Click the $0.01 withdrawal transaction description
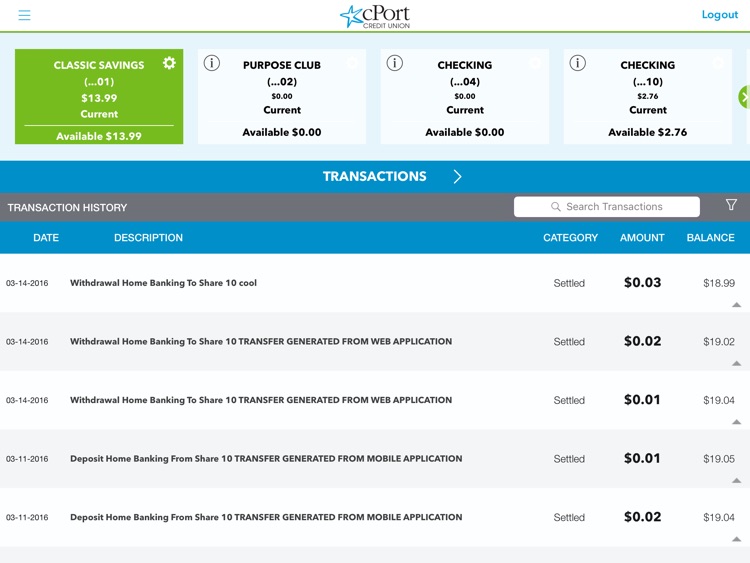 (261, 400)
